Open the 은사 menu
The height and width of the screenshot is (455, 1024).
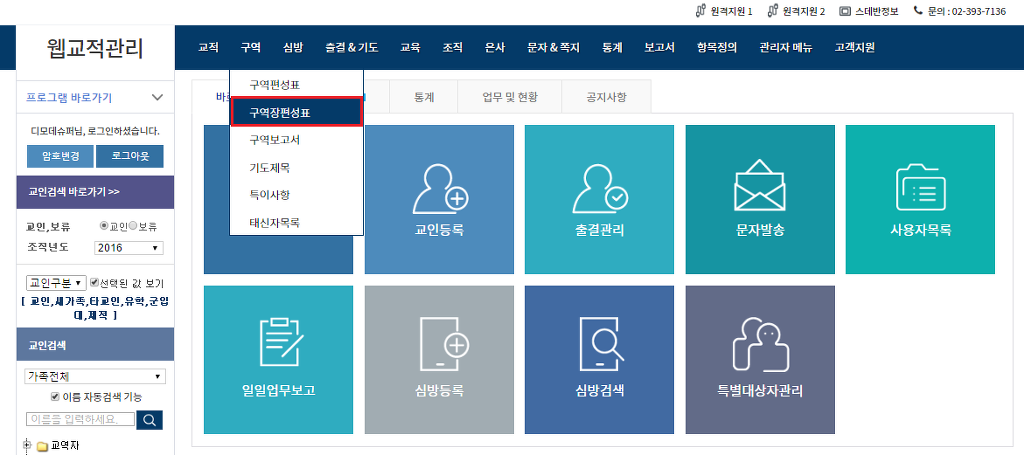tap(495, 47)
